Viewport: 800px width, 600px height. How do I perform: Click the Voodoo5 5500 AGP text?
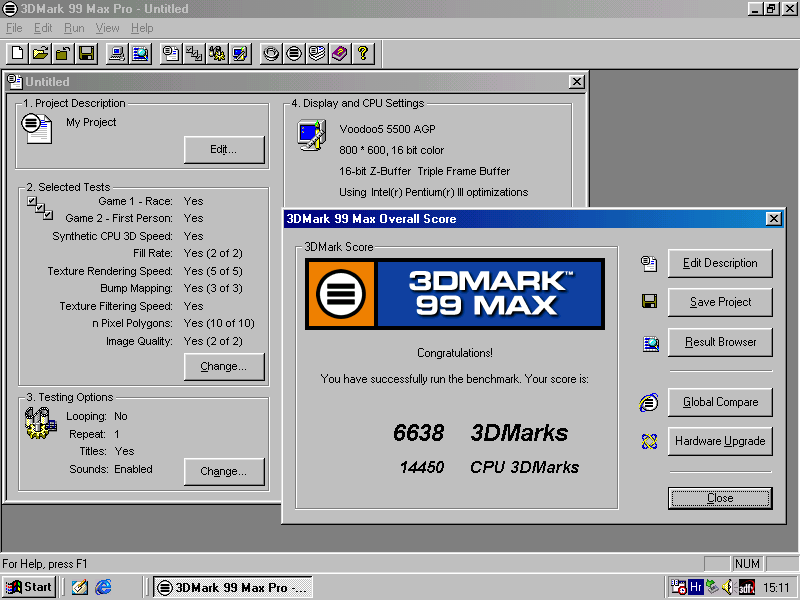[387, 129]
